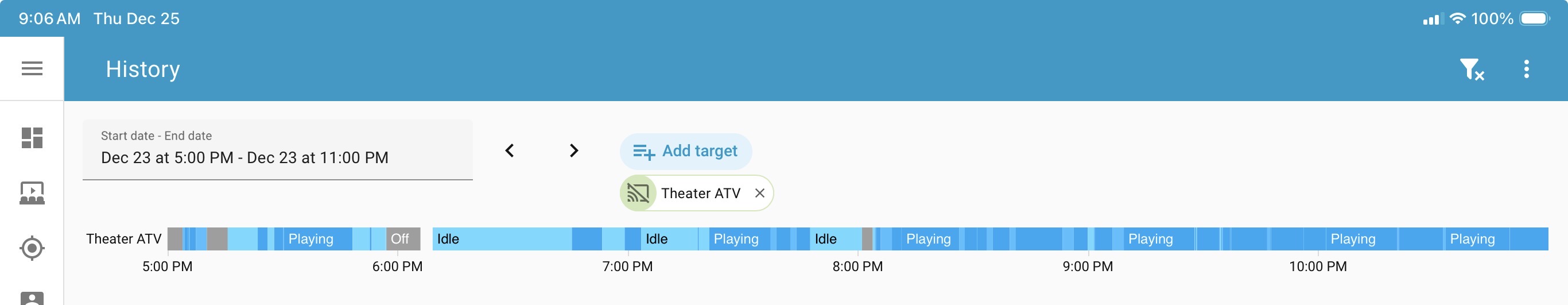
Task: Go to previous time range
Action: tap(510, 150)
